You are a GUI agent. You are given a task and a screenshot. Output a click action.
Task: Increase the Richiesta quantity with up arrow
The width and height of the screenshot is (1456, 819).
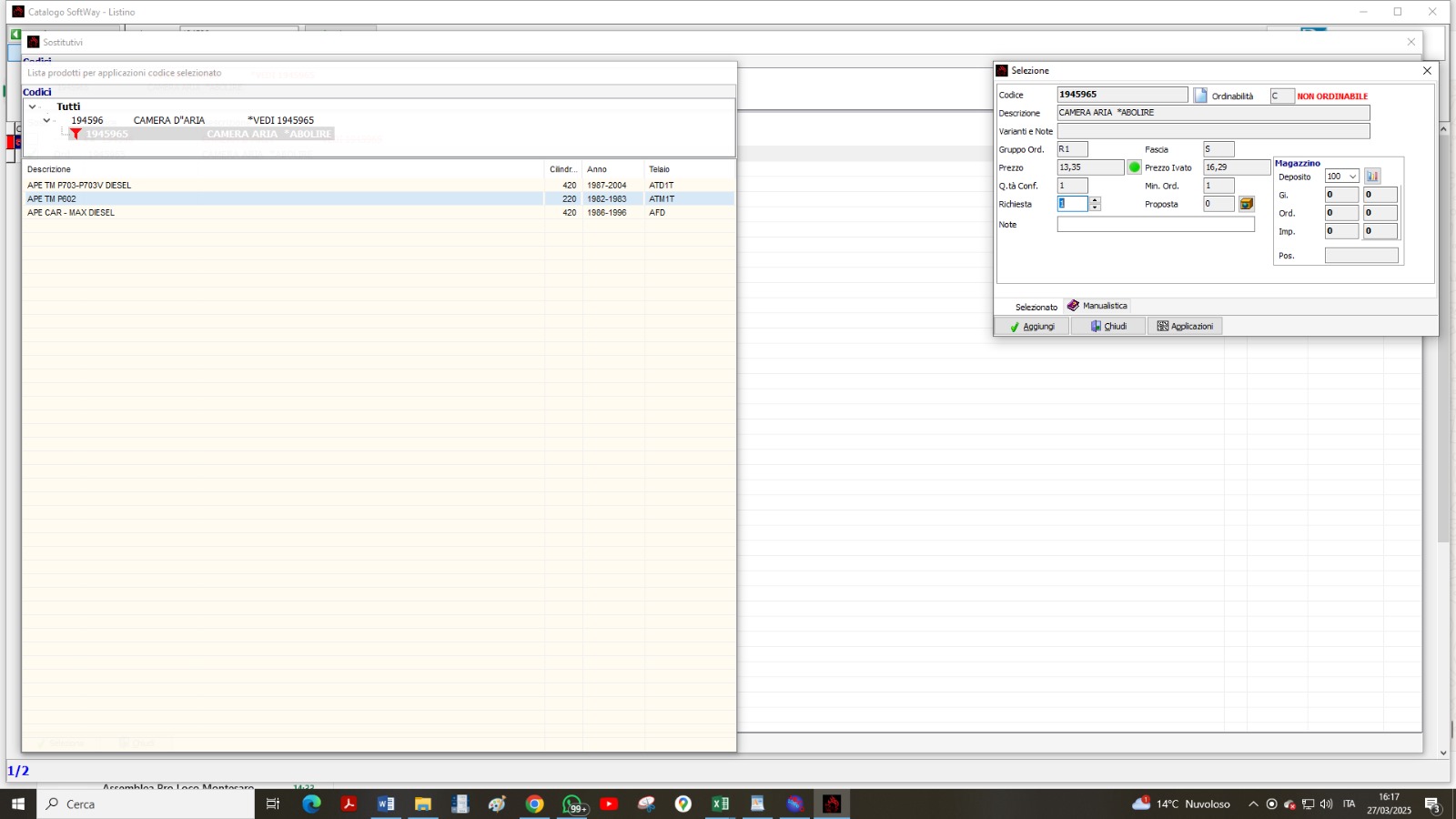tap(1095, 200)
